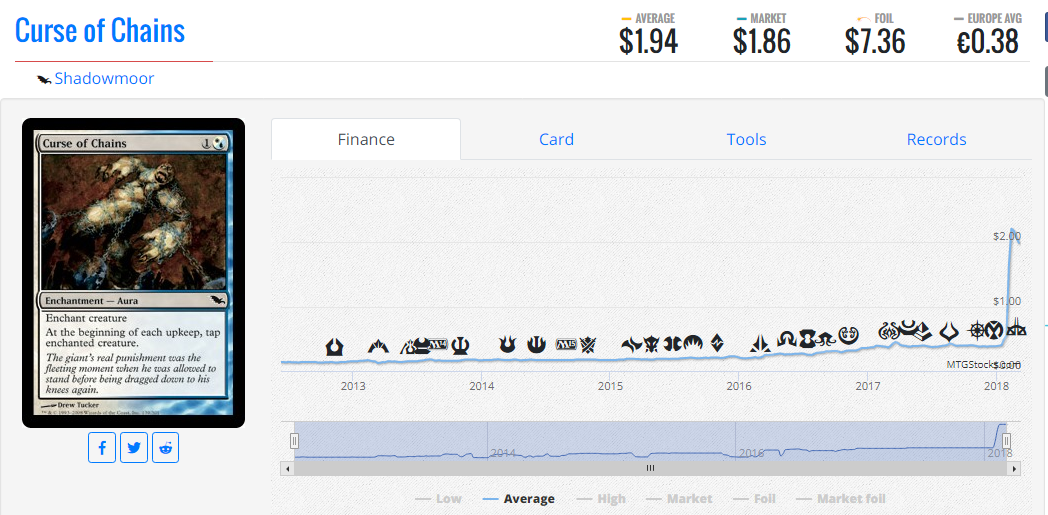This screenshot has width=1048, height=515.
Task: Click the Shadows over Innistrad arch symbol
Action: pos(787,339)
